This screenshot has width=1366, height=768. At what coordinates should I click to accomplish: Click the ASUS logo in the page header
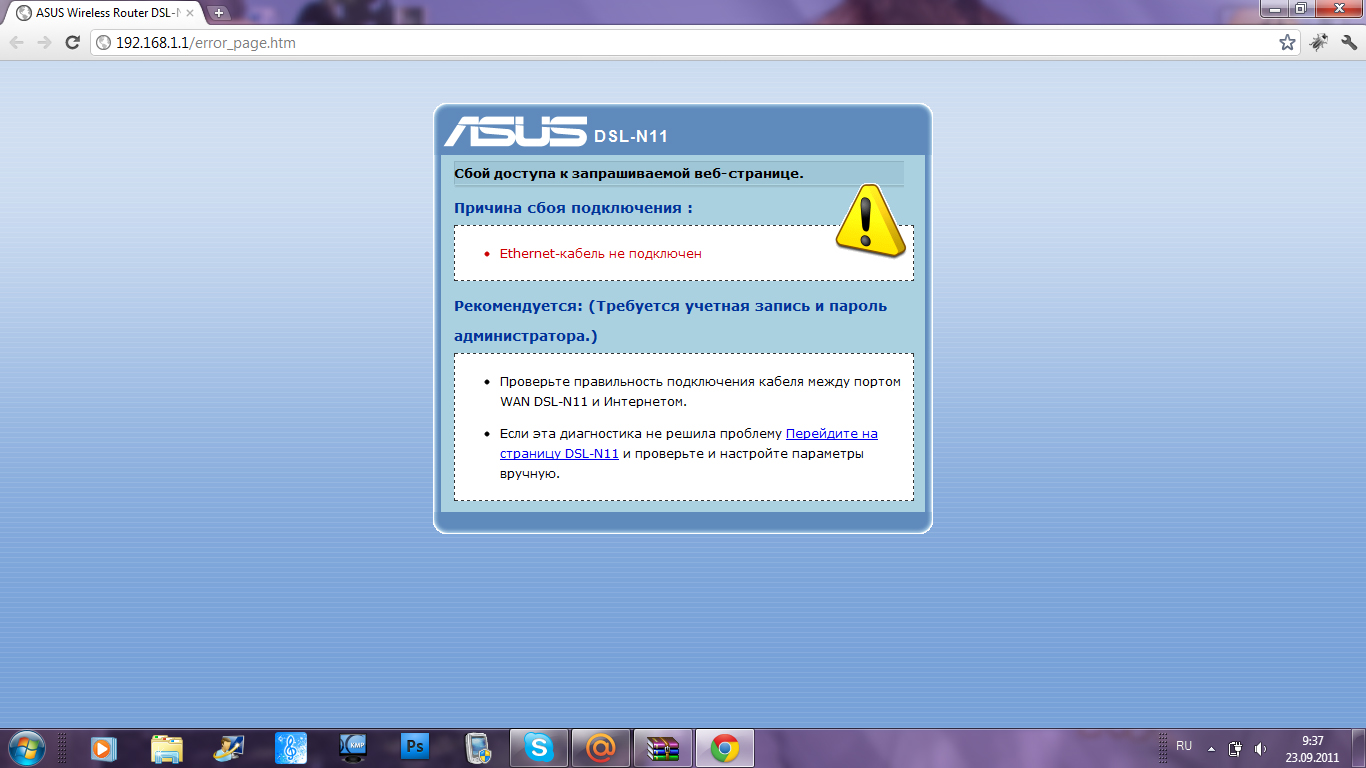tap(515, 131)
